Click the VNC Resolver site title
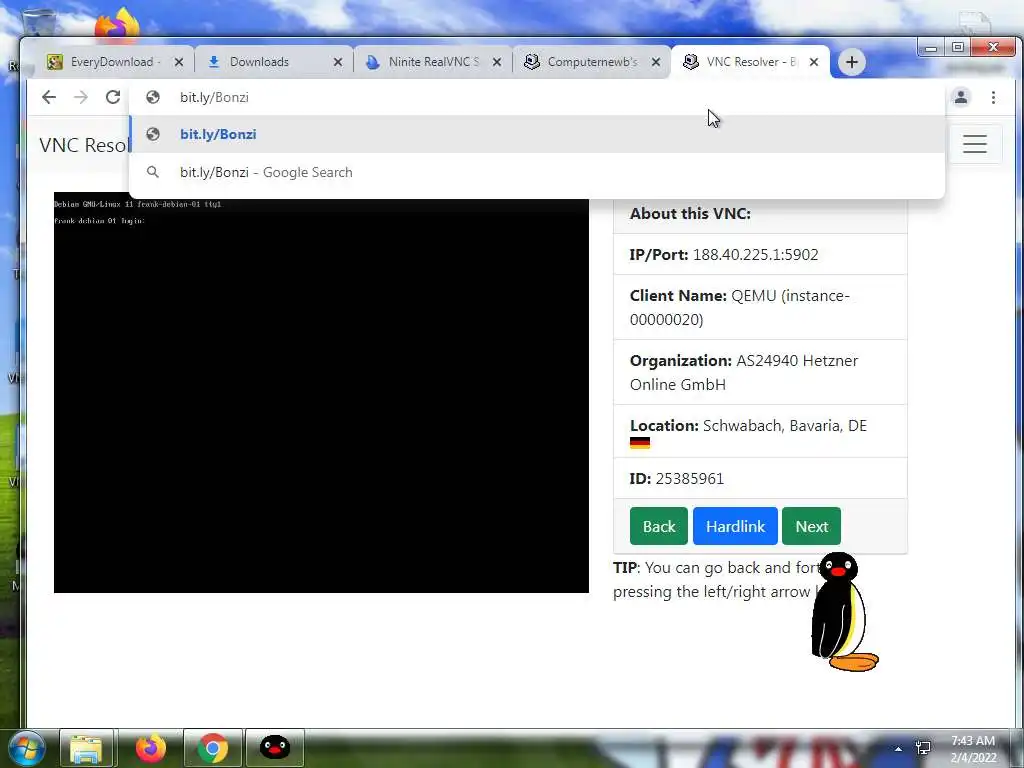 tap(85, 145)
